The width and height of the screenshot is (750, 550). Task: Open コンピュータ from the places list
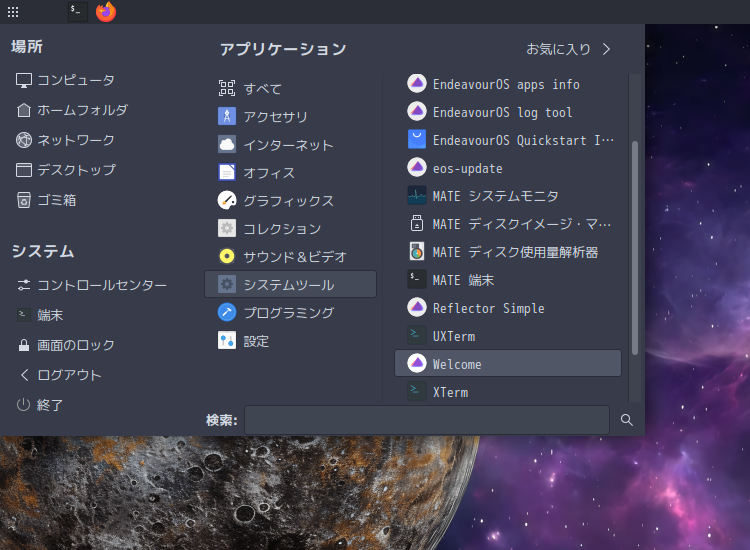tap(65, 80)
